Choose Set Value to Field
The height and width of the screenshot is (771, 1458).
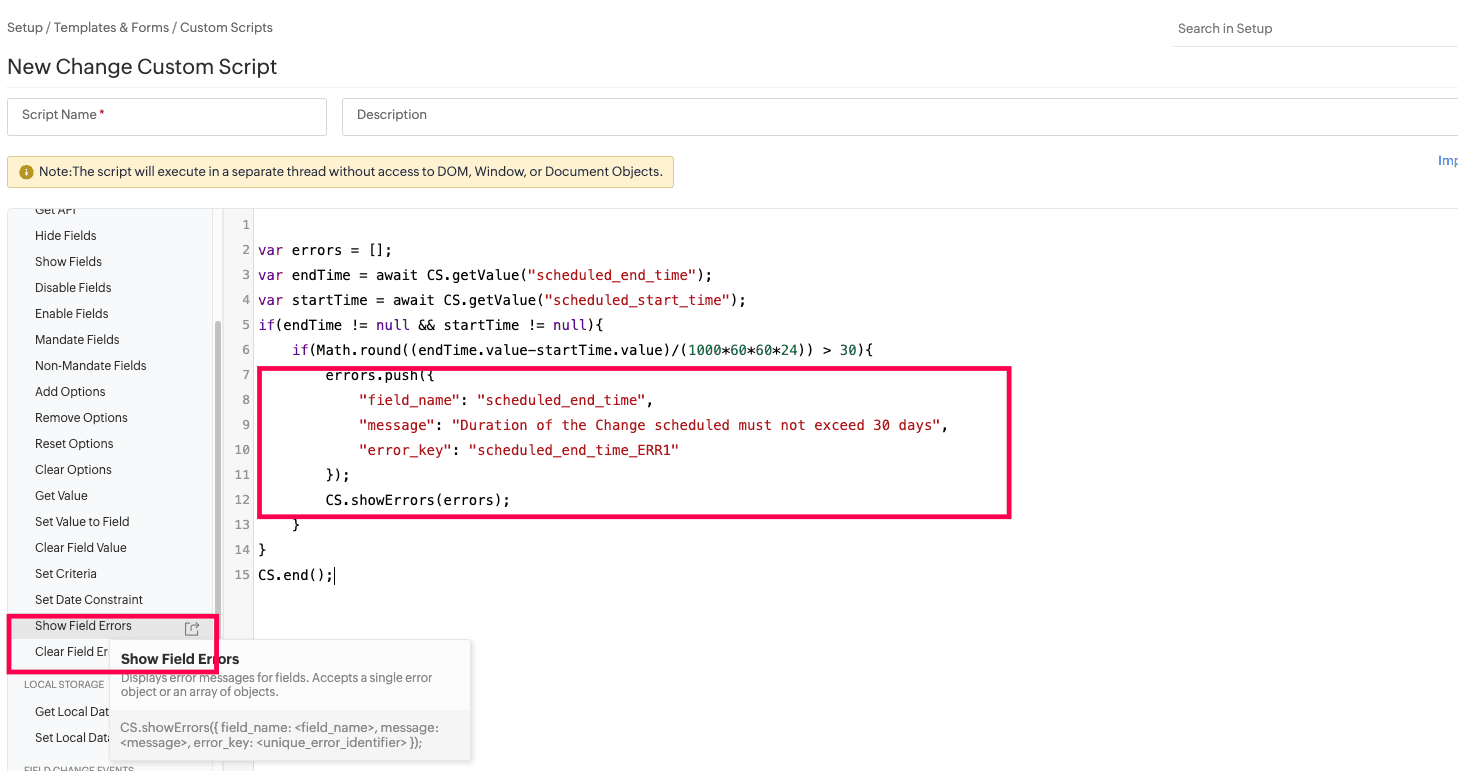pyautogui.click(x=82, y=522)
